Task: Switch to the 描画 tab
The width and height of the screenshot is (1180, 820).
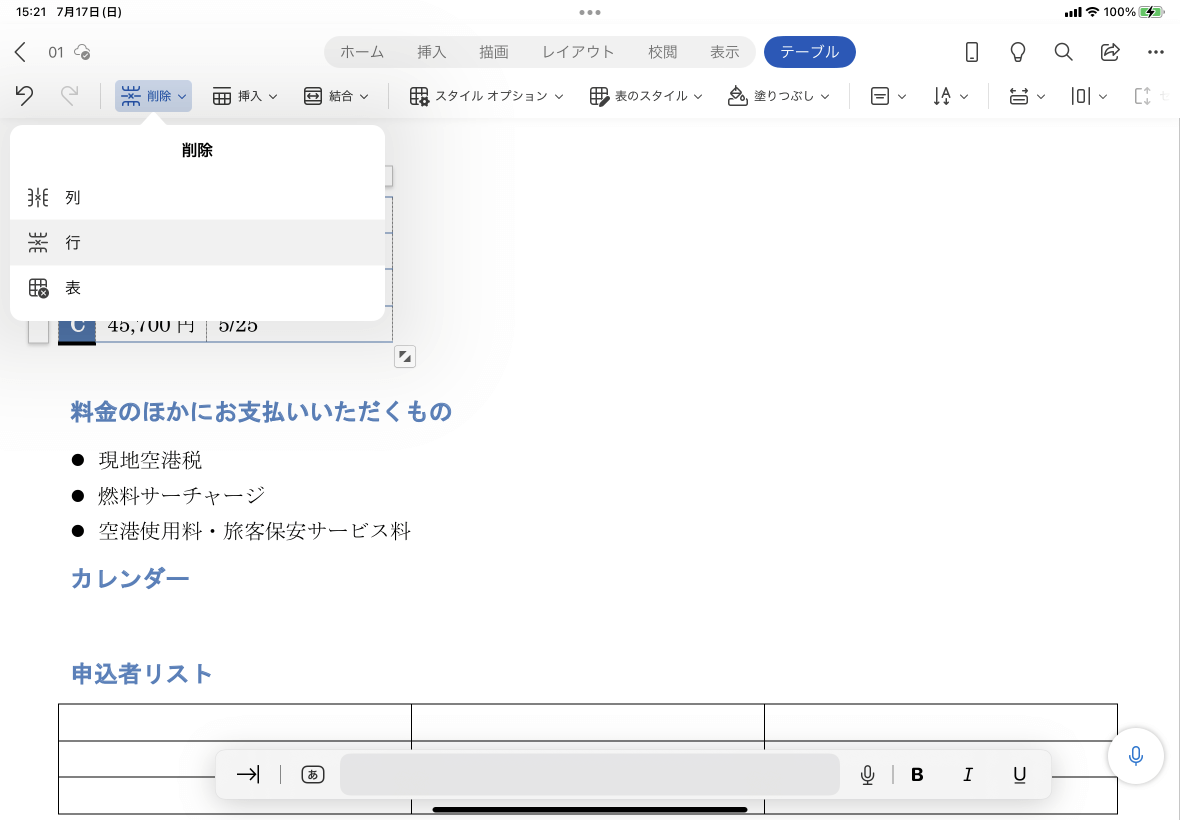Action: pos(494,52)
